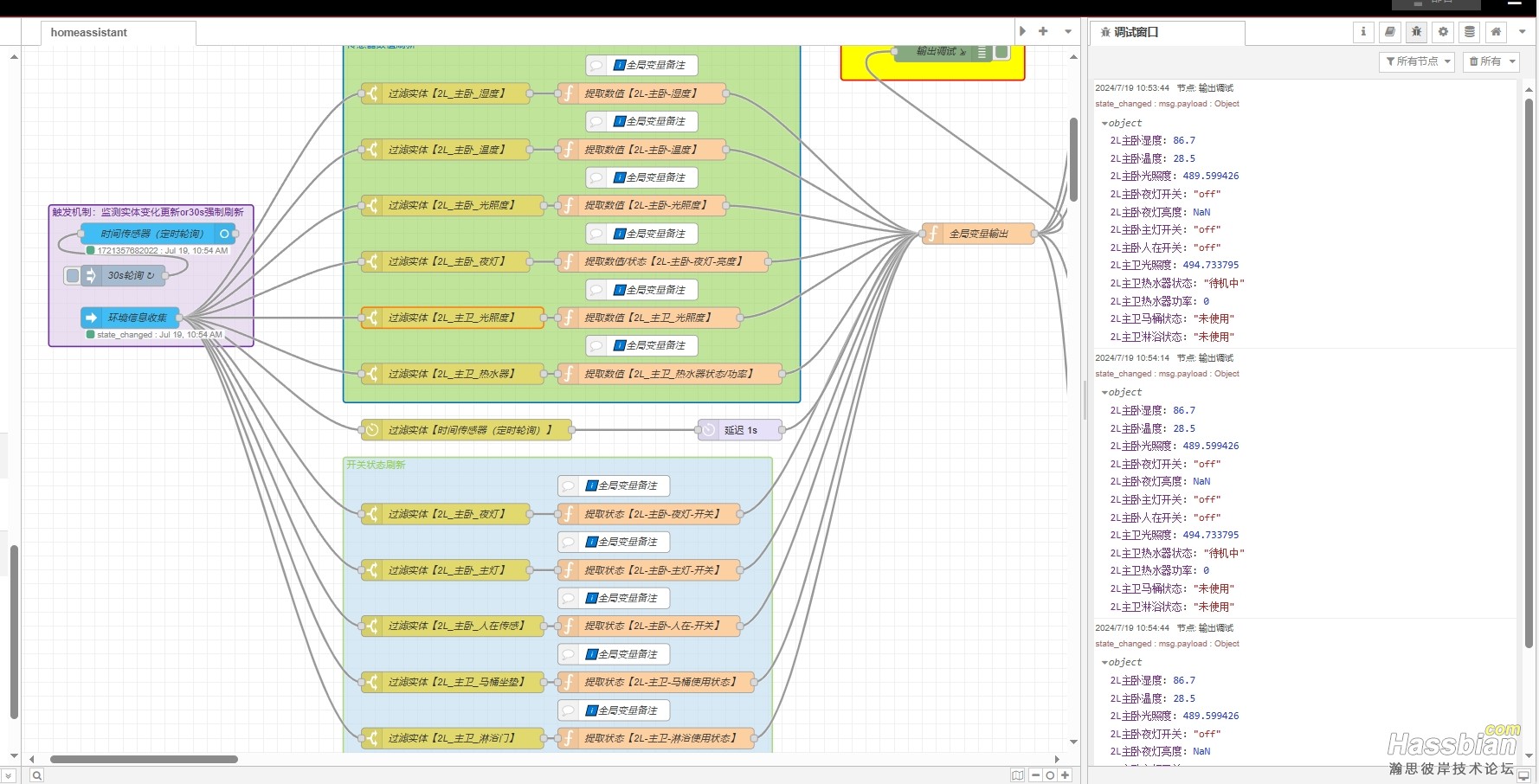Screen dimensions: 1539x784
Task: Select the debug bug sidebar icon
Action: coord(1417,32)
